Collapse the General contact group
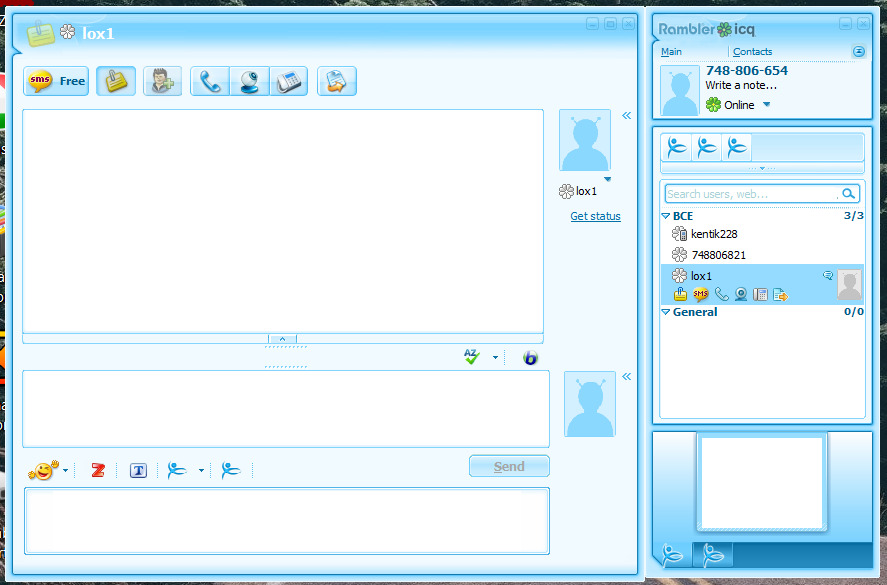The image size is (887, 585). click(x=666, y=312)
